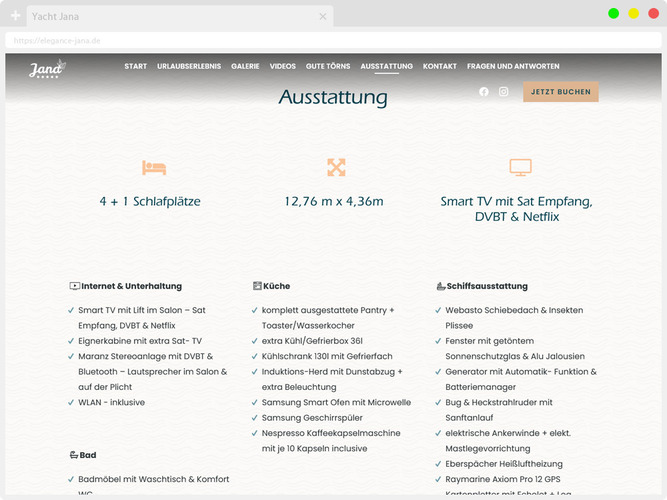Click the expand arrows dimensions icon
The width and height of the screenshot is (667, 500).
336,167
